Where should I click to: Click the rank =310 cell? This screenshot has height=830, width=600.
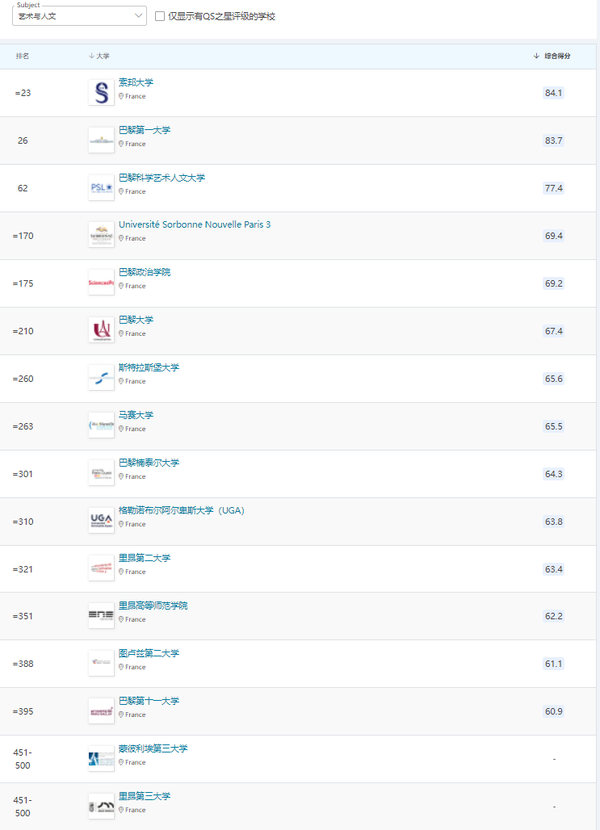[x=23, y=522]
